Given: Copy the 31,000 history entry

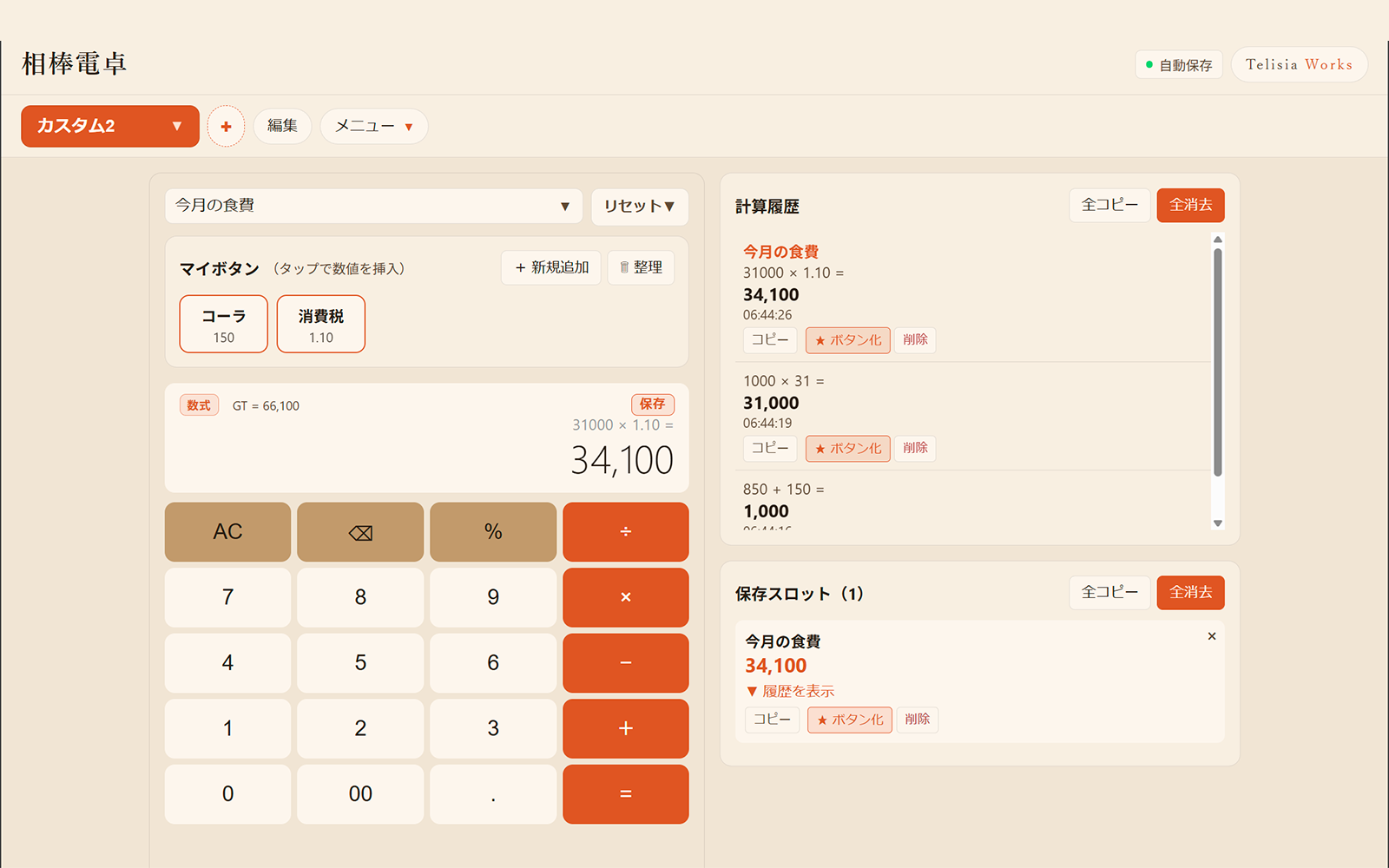Looking at the screenshot, I should (x=770, y=448).
